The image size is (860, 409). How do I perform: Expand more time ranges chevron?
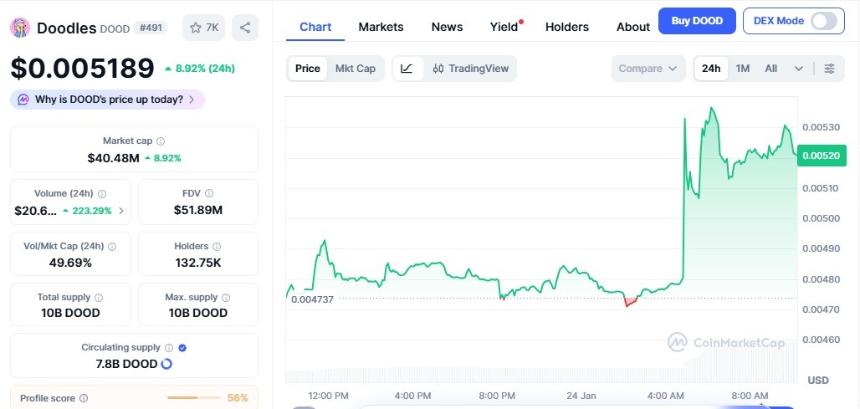point(799,69)
